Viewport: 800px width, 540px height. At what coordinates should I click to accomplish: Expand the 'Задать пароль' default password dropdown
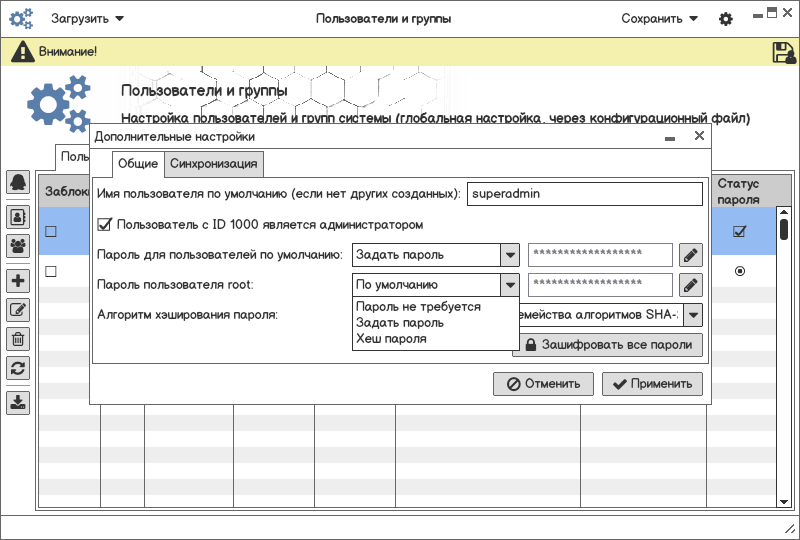click(510, 255)
